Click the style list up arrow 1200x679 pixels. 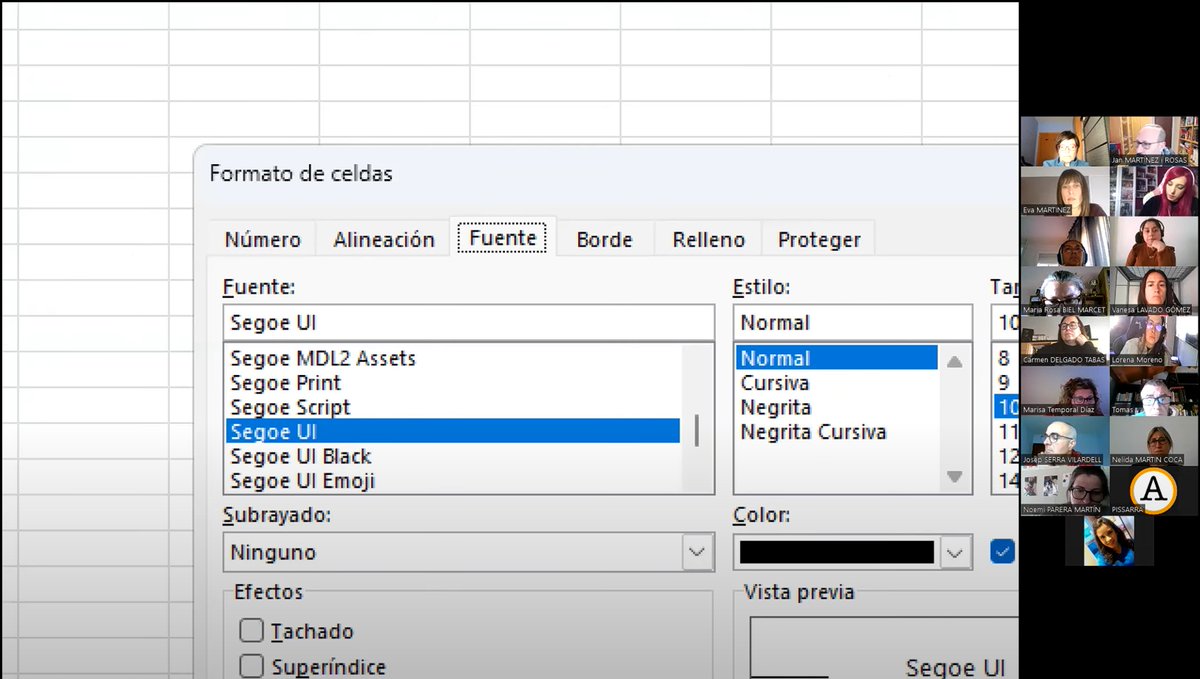pos(955,361)
